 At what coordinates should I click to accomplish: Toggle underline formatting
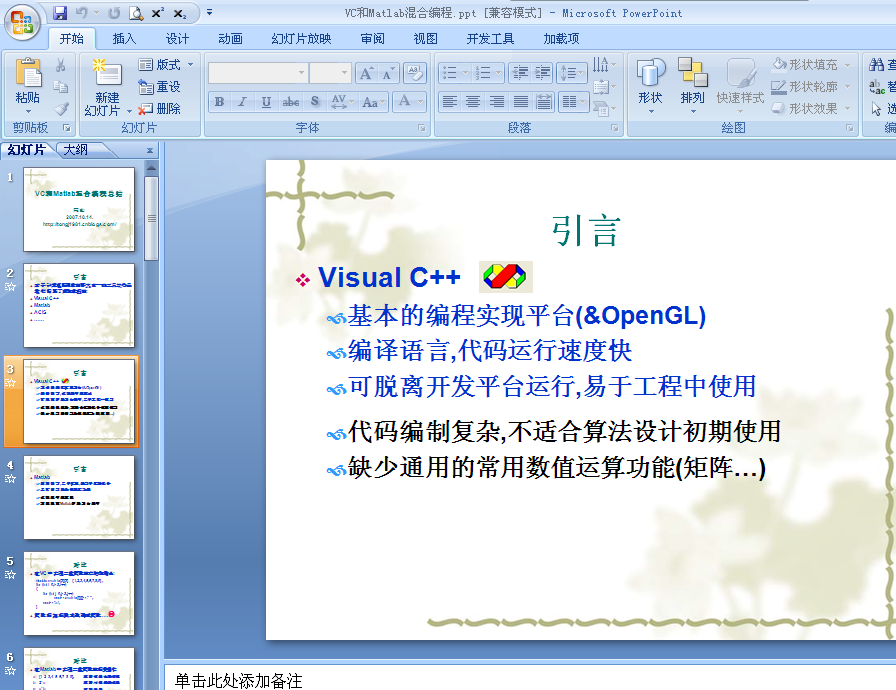(266, 102)
